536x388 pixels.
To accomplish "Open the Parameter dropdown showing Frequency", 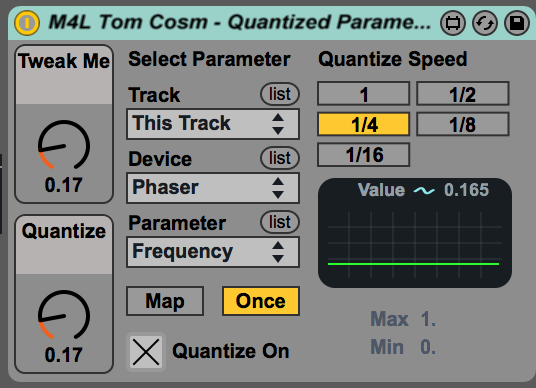I will pyautogui.click(x=213, y=252).
